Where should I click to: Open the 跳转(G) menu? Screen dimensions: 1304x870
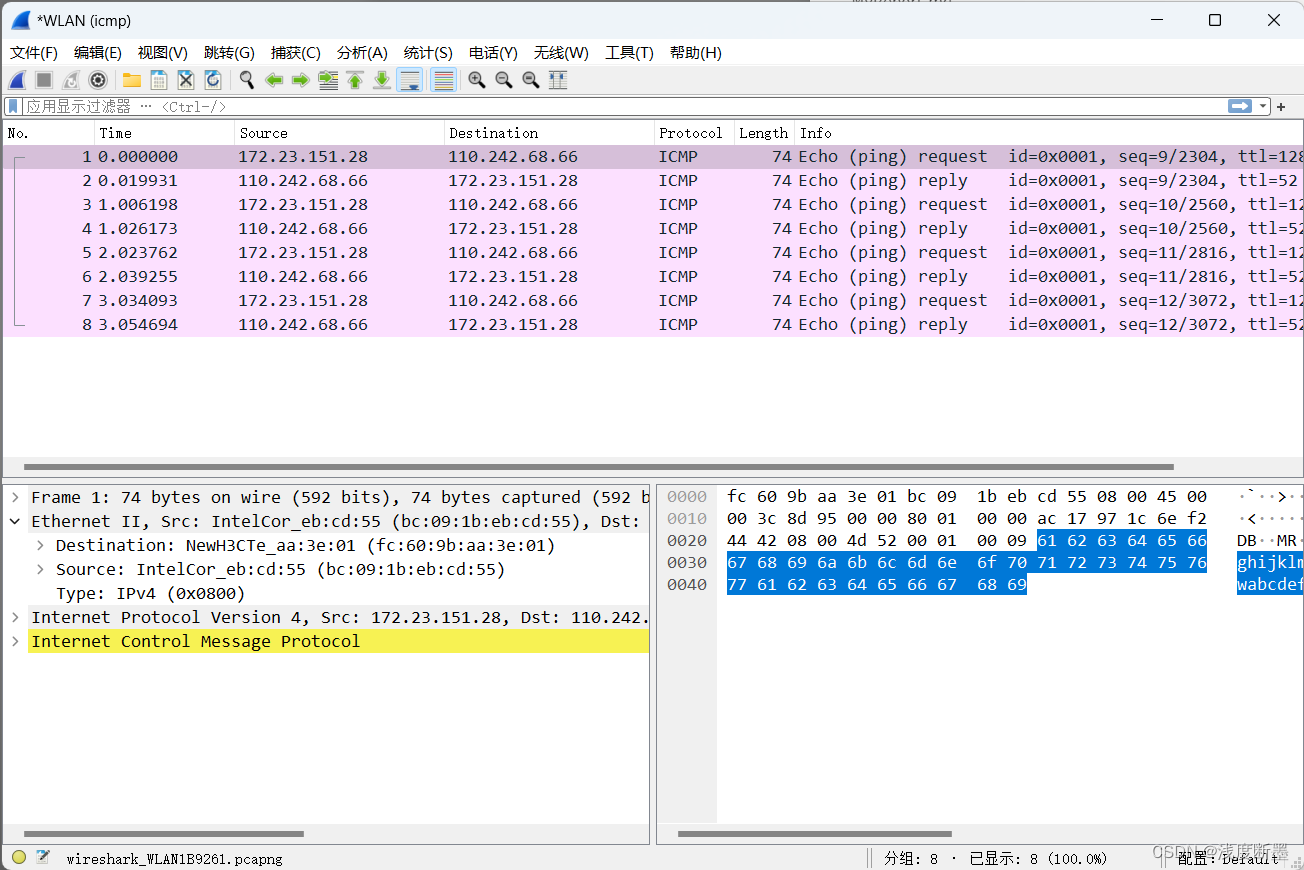point(229,52)
